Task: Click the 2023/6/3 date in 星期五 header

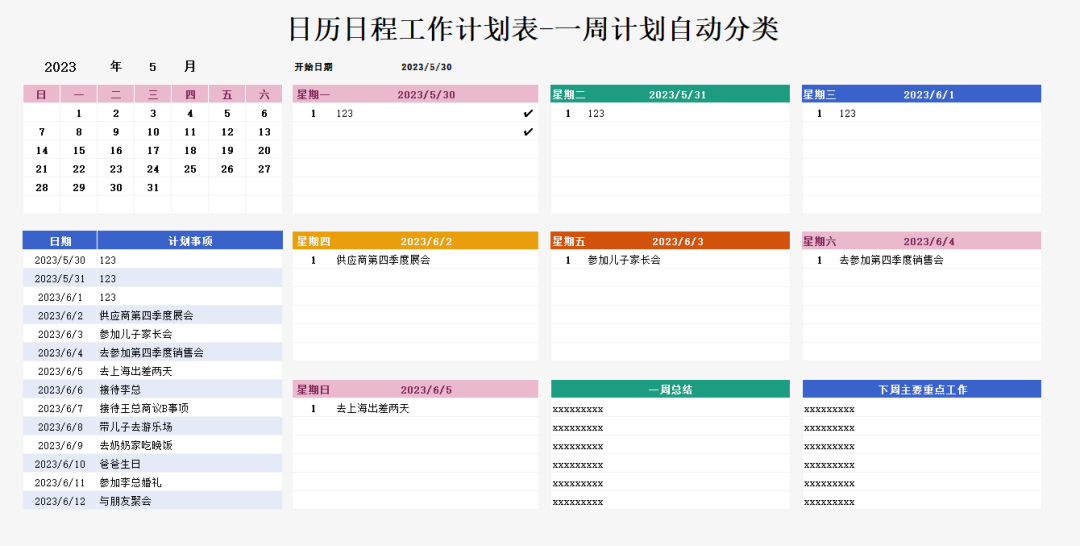Action: [678, 242]
